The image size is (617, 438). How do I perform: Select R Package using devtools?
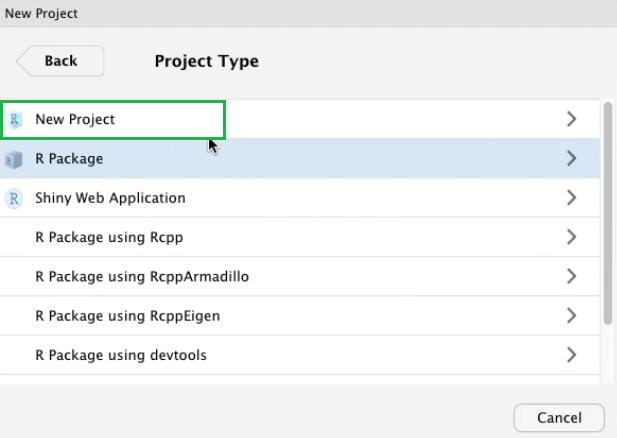[121, 354]
